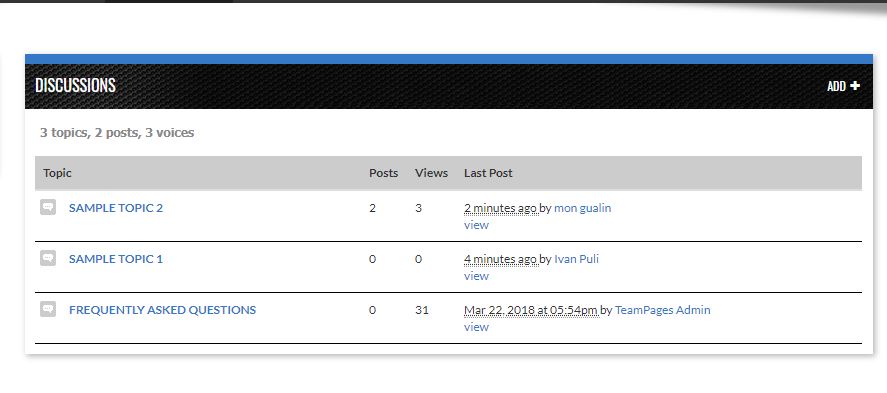Click the '4 minutes ago' timestamp

pos(500,259)
